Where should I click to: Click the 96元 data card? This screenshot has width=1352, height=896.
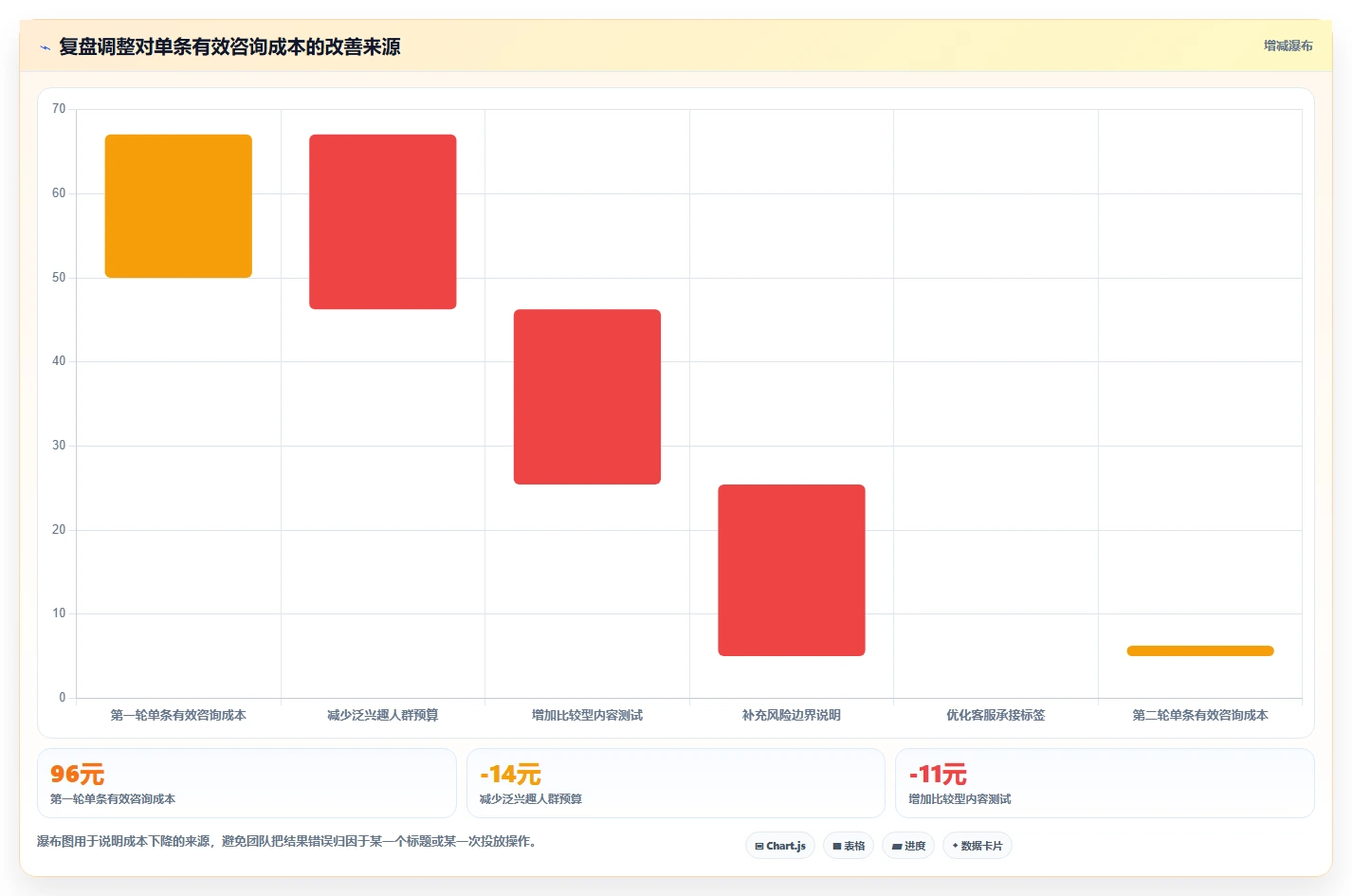[247, 783]
